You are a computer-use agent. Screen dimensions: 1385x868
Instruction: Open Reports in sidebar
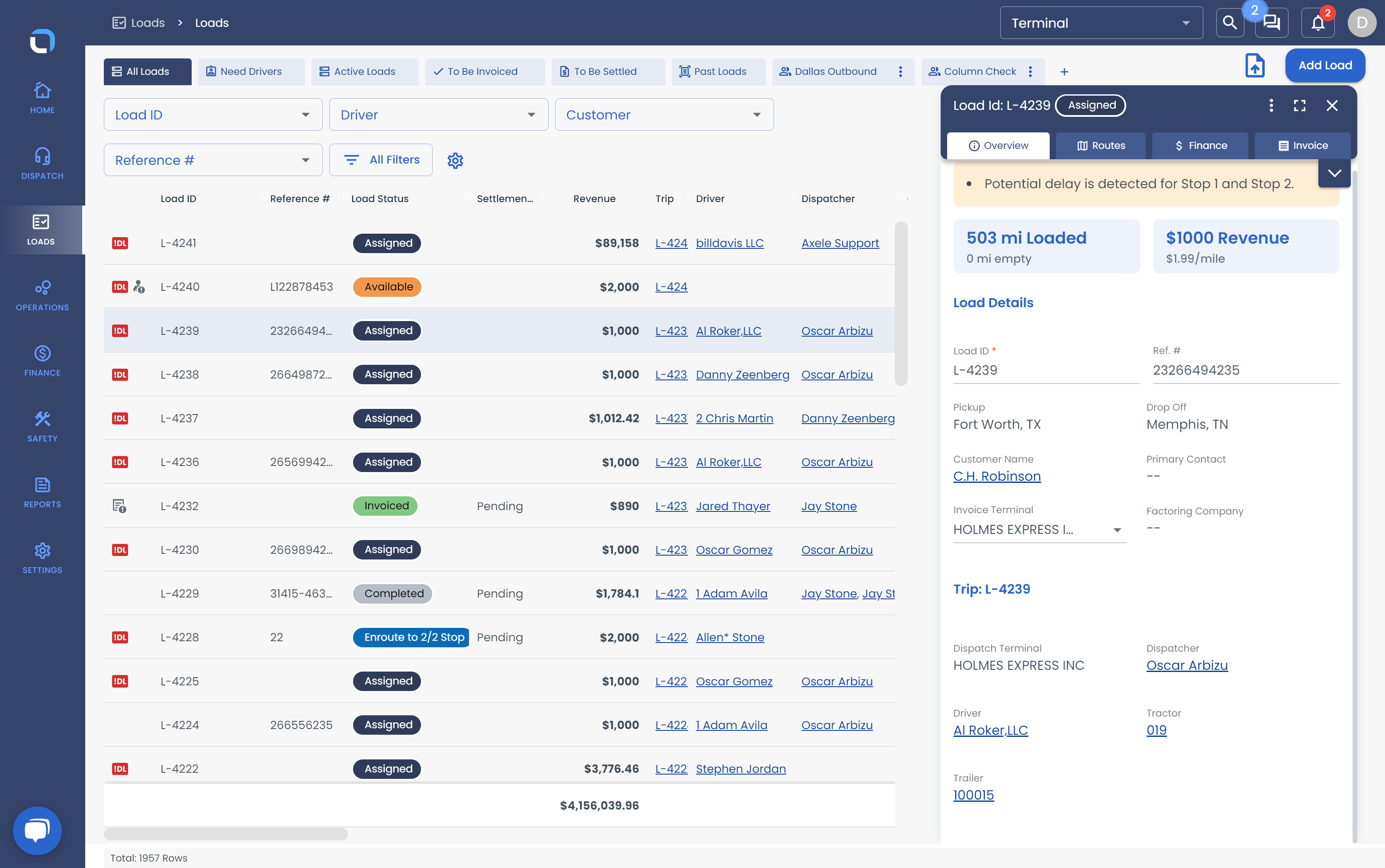42,492
